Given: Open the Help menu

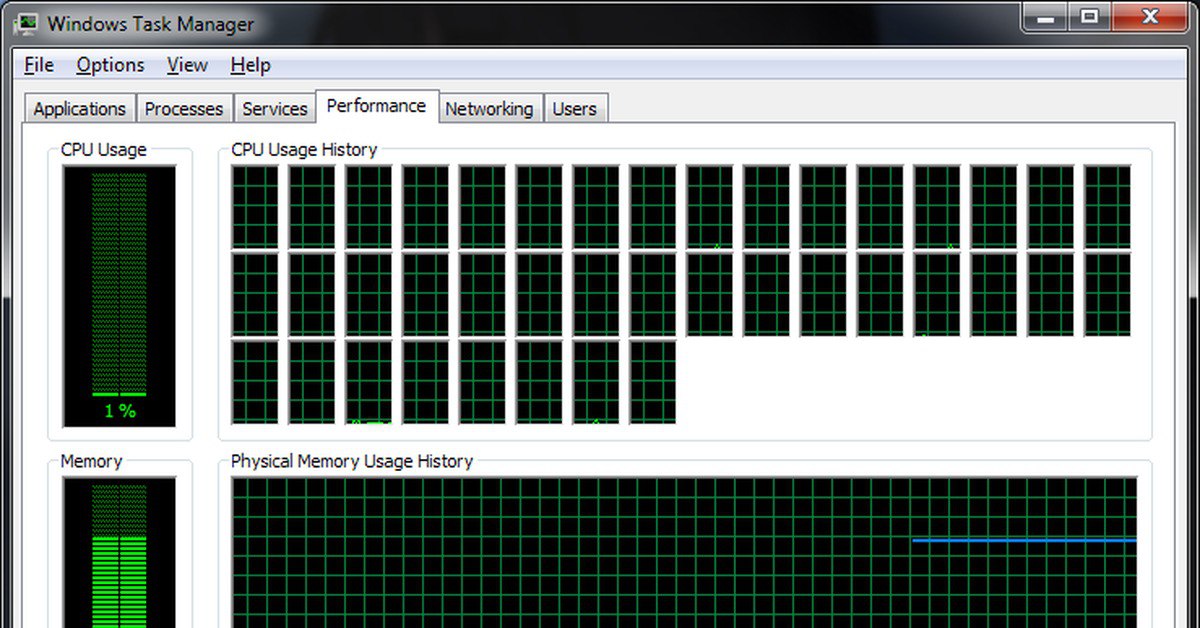Looking at the screenshot, I should pyautogui.click(x=250, y=65).
